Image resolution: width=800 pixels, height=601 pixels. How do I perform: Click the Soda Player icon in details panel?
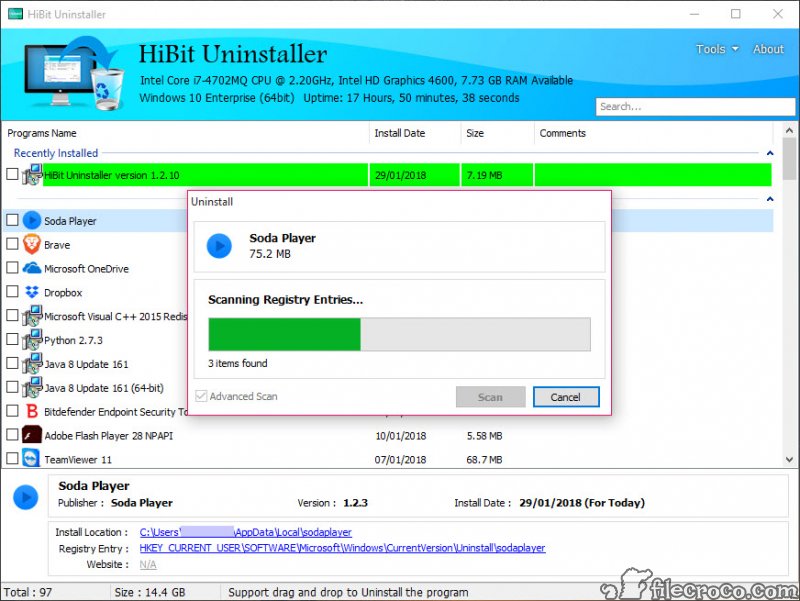(26, 497)
